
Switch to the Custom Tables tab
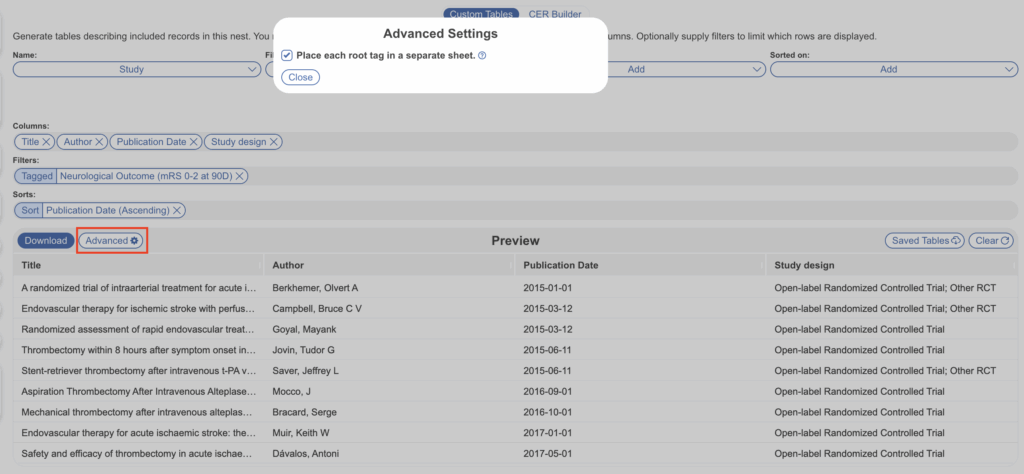tap(481, 14)
